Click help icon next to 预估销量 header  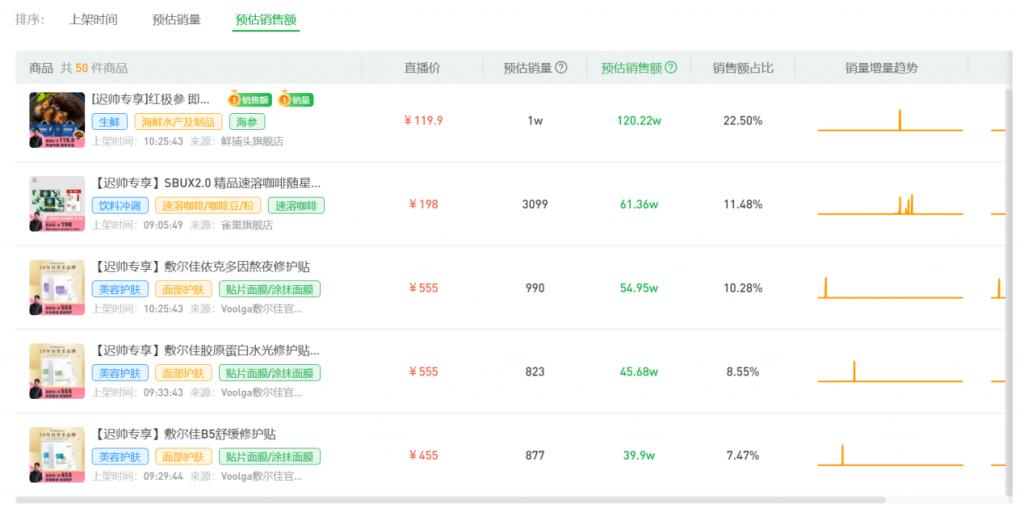561,67
